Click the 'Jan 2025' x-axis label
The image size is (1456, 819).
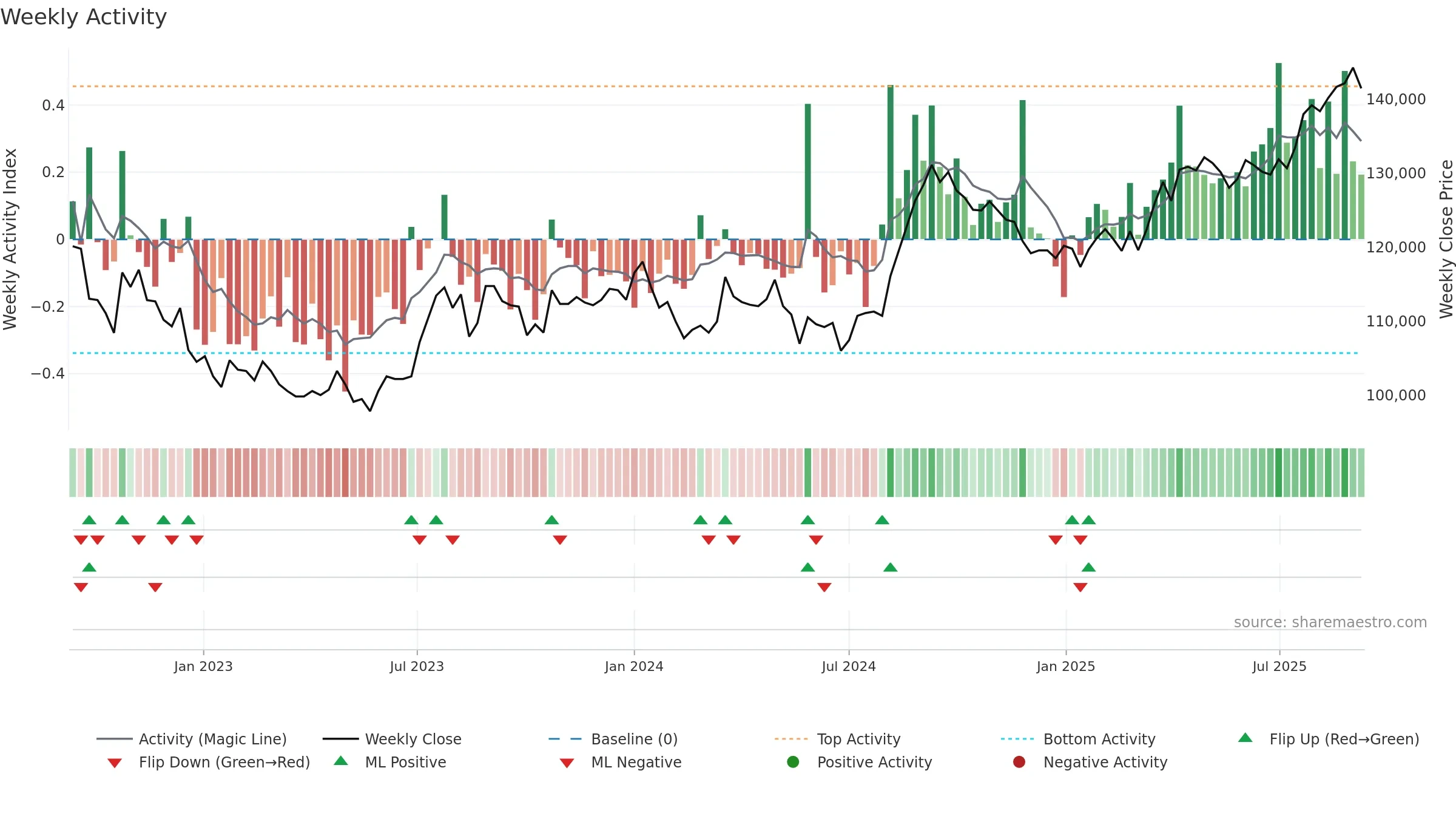point(1066,667)
